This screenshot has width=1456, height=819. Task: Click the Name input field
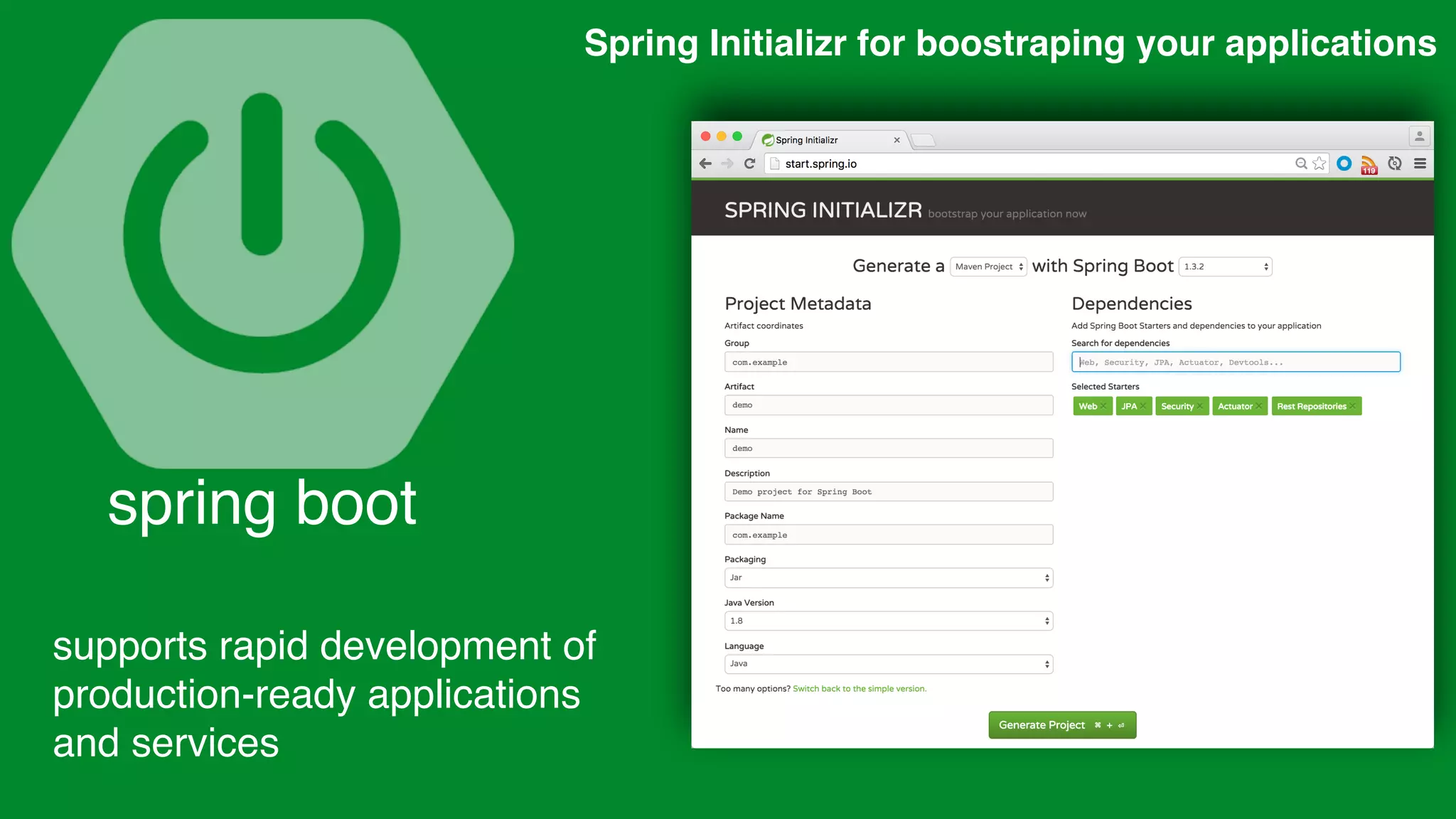(889, 448)
